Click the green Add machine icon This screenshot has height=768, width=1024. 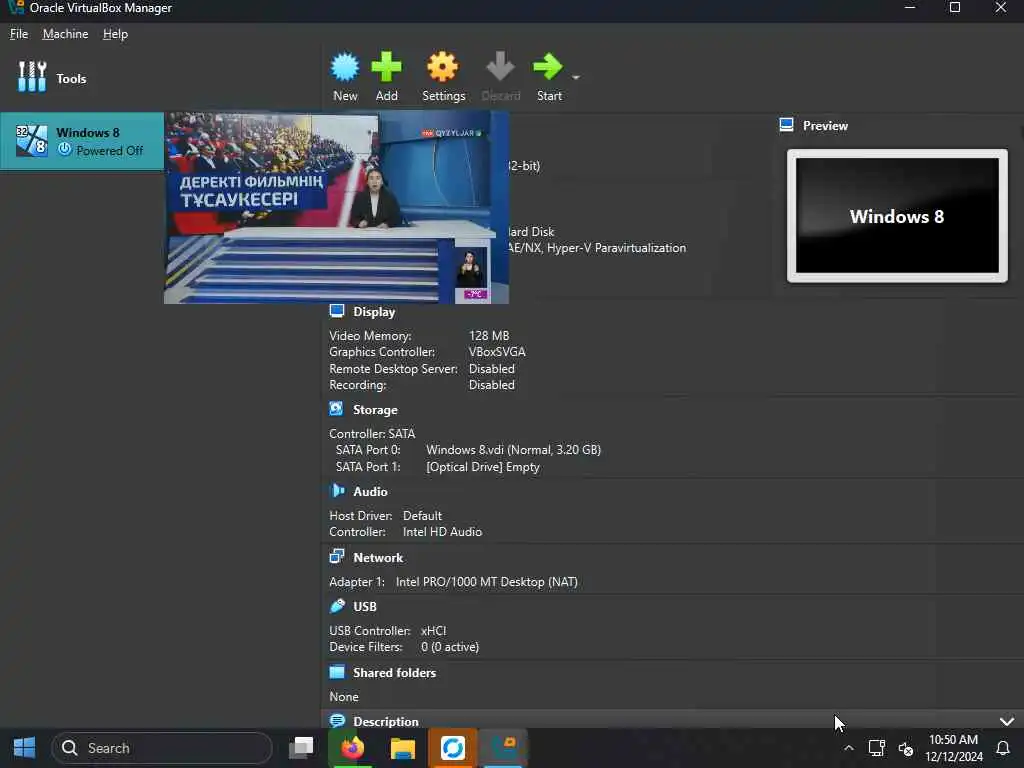coord(386,67)
